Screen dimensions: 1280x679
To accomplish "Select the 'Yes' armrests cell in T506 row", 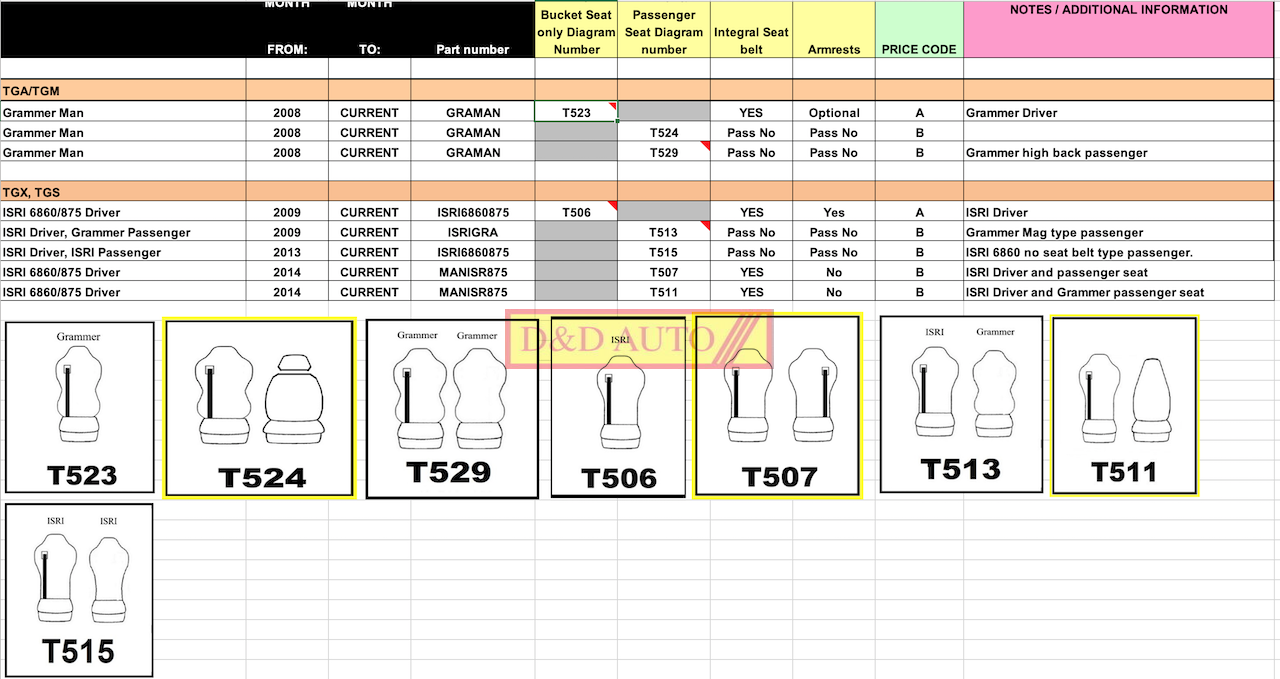I will (x=834, y=212).
